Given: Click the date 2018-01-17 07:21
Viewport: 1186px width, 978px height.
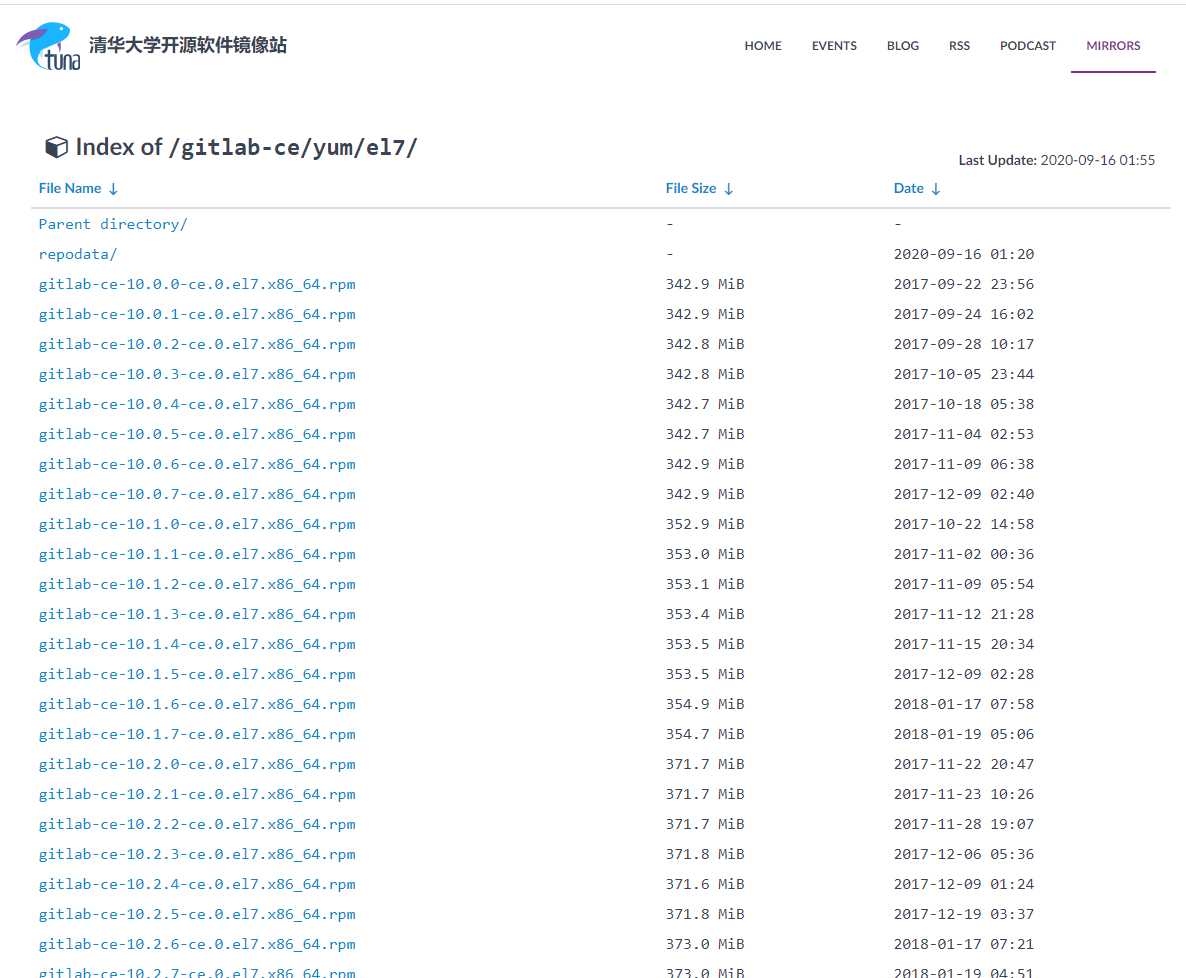Looking at the screenshot, I should (x=964, y=944).
